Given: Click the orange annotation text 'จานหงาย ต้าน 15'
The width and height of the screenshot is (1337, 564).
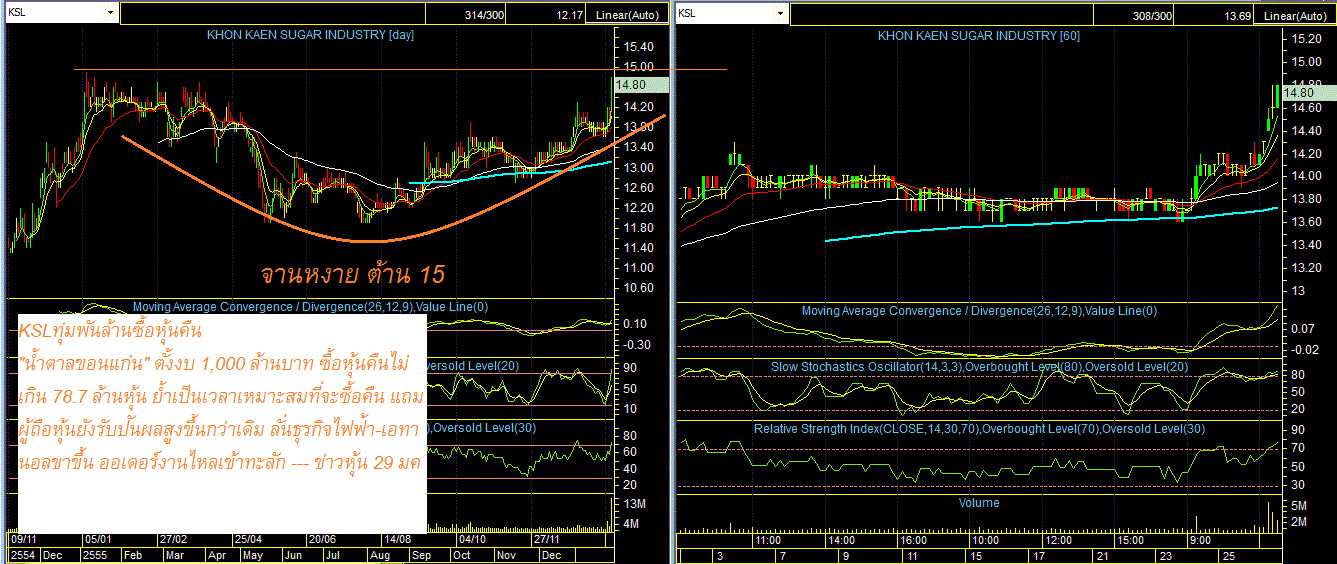Looking at the screenshot, I should [x=352, y=273].
